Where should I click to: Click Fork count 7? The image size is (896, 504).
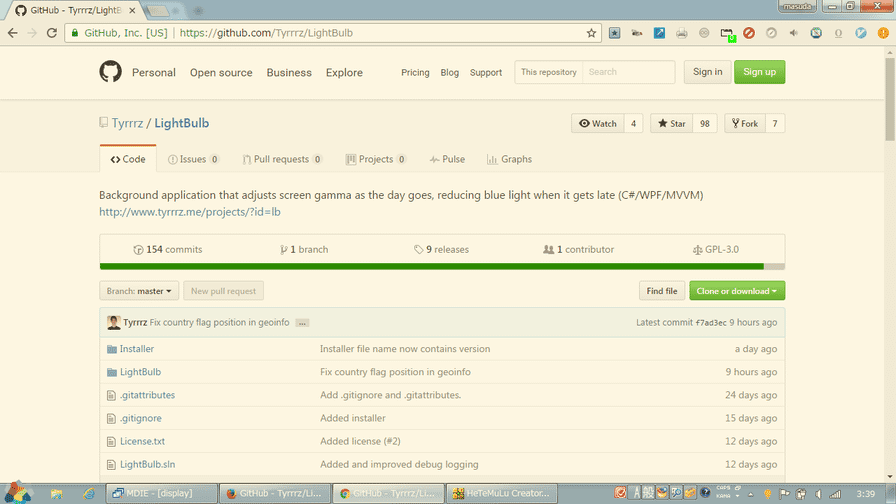pos(775,123)
